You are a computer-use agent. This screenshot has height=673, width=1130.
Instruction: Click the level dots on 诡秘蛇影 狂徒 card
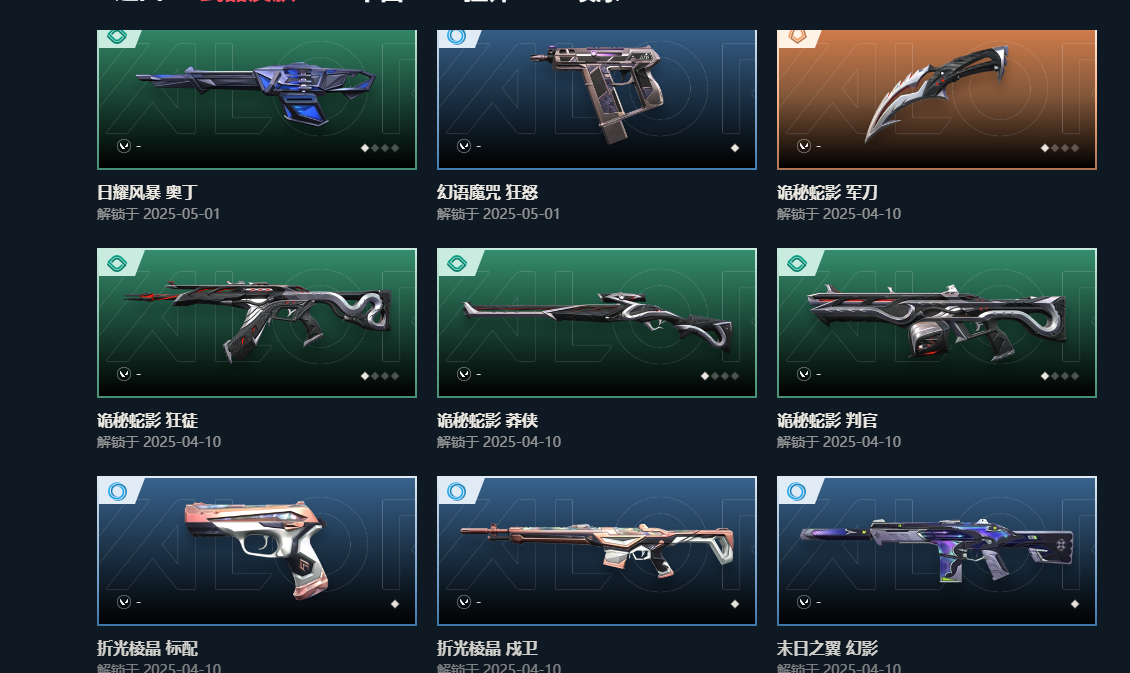click(x=380, y=375)
